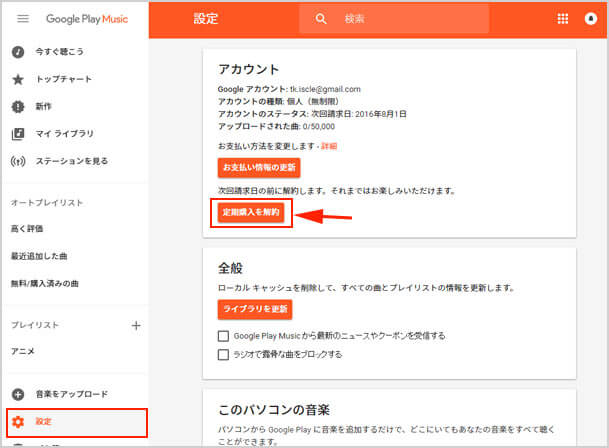609x448 pixels.
Task: Click 定期購入を解約 button
Action: click(x=251, y=213)
